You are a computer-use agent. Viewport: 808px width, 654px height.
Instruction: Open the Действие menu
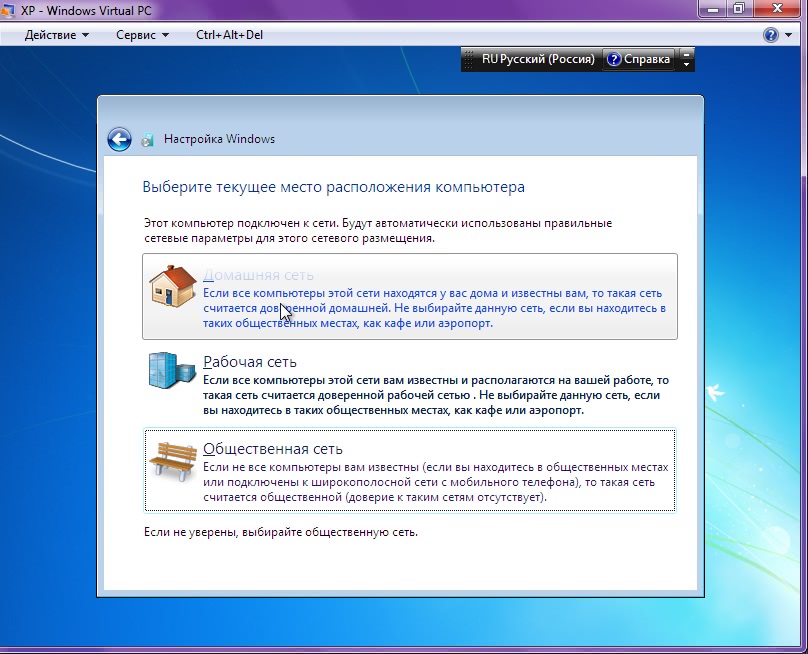[x=57, y=35]
